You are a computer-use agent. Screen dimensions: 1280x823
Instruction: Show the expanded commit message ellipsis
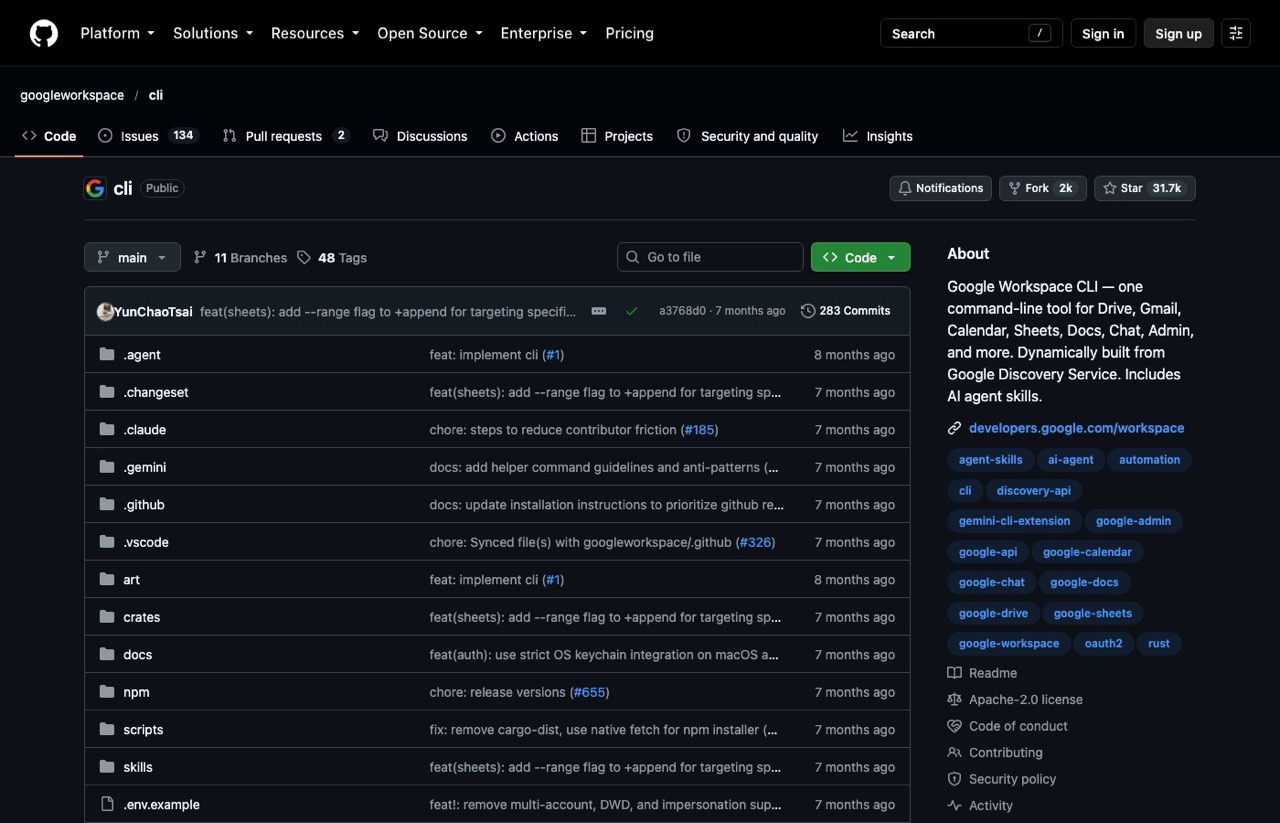coord(599,311)
